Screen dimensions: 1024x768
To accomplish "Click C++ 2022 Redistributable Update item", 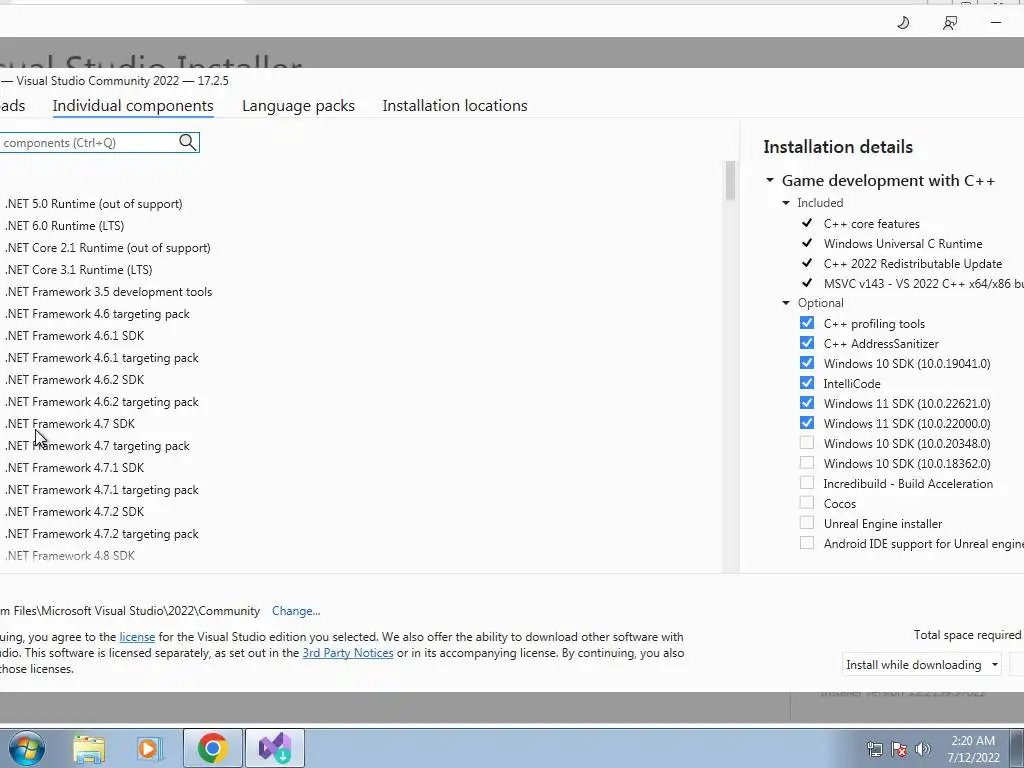I will click(912, 264).
